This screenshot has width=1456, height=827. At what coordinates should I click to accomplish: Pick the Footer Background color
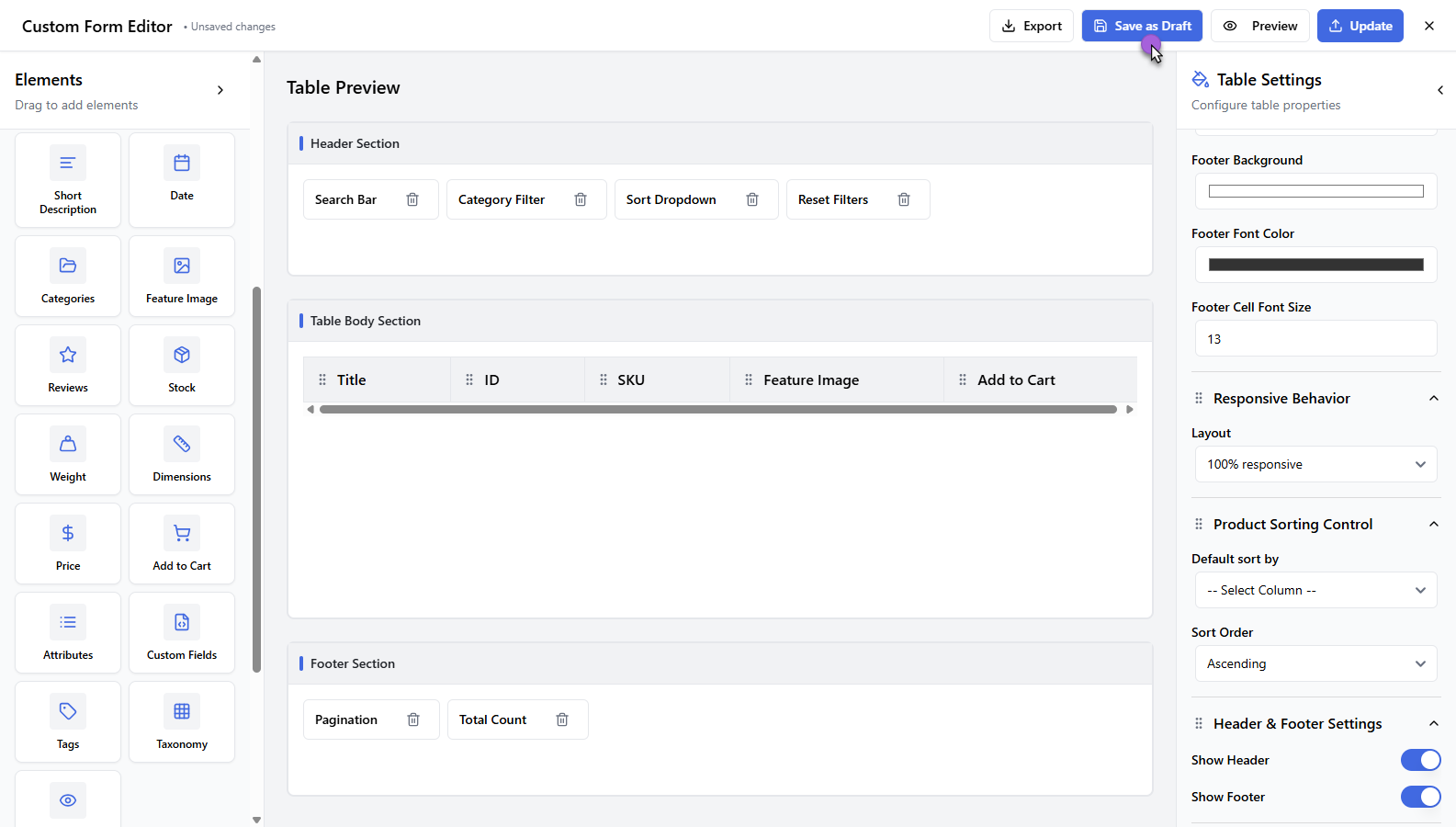(1316, 191)
